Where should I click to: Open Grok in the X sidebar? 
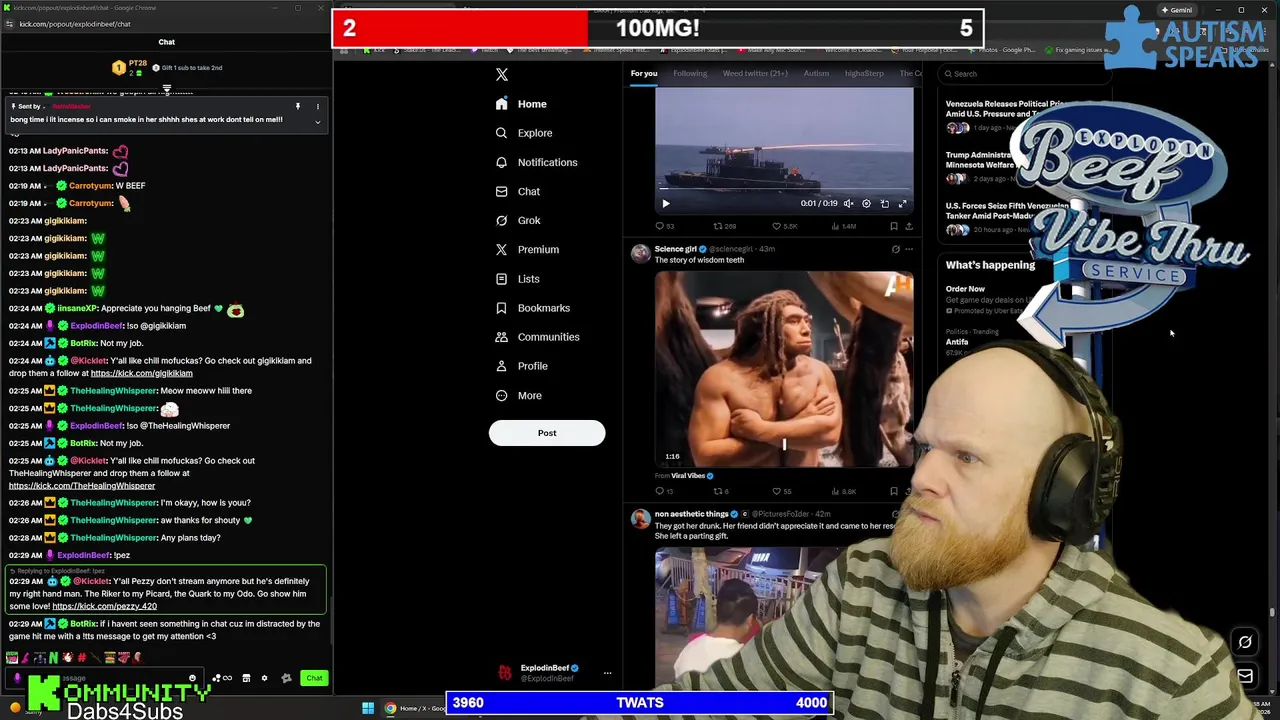pyautogui.click(x=518, y=220)
